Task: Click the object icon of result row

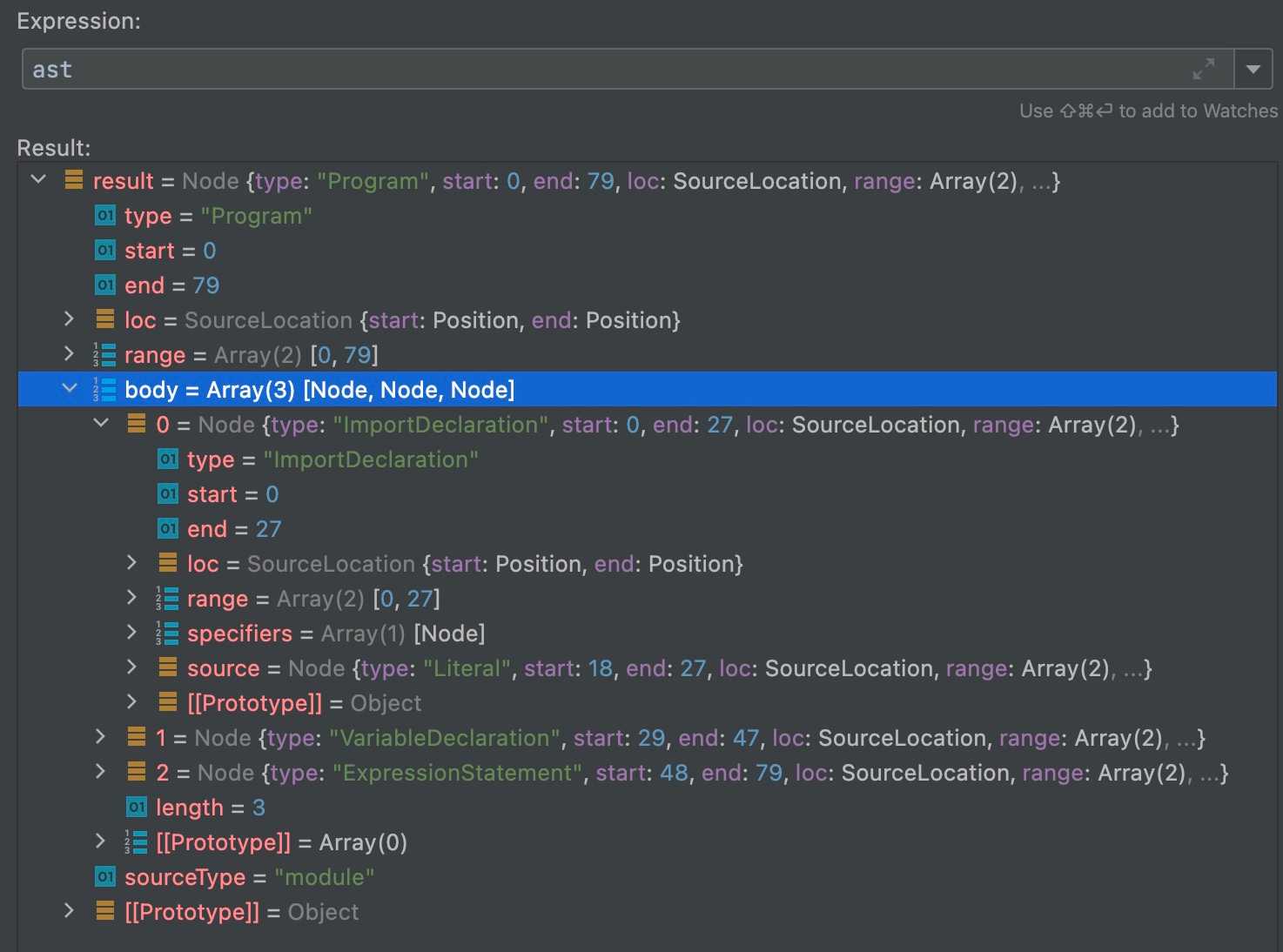Action: 74,180
